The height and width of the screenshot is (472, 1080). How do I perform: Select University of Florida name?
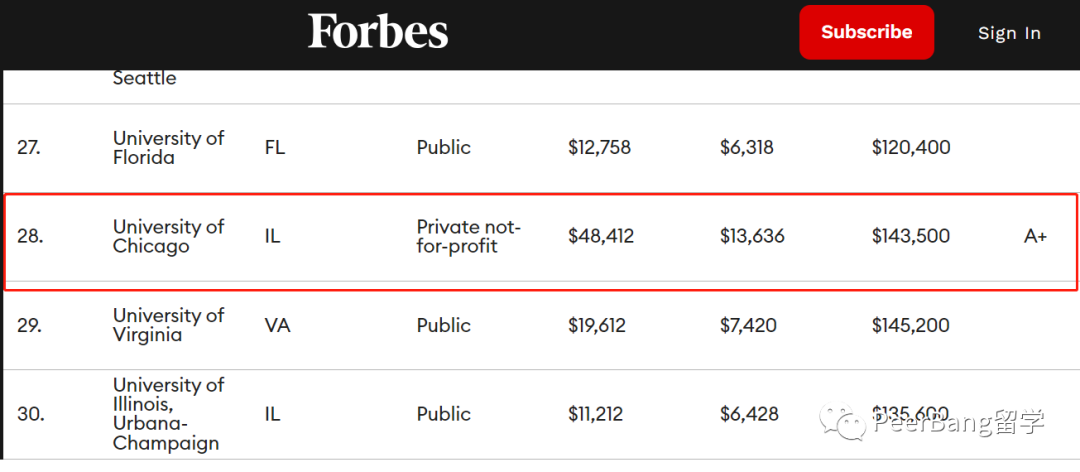169,147
